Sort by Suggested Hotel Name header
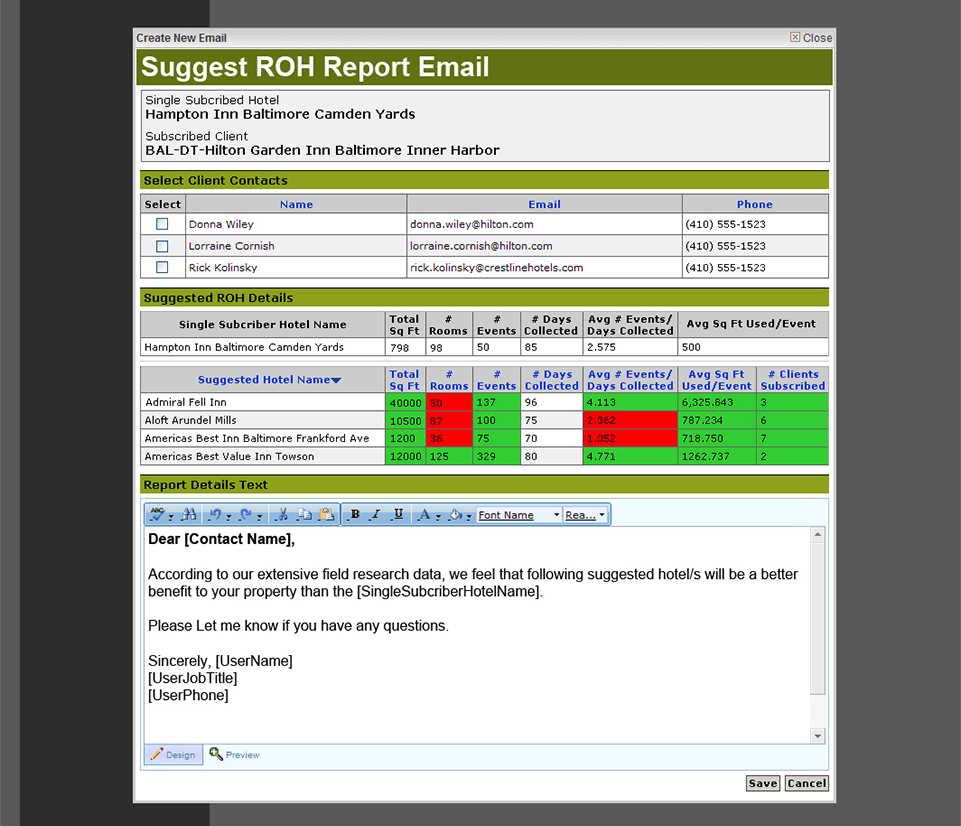The width and height of the screenshot is (961, 826). 264,379
